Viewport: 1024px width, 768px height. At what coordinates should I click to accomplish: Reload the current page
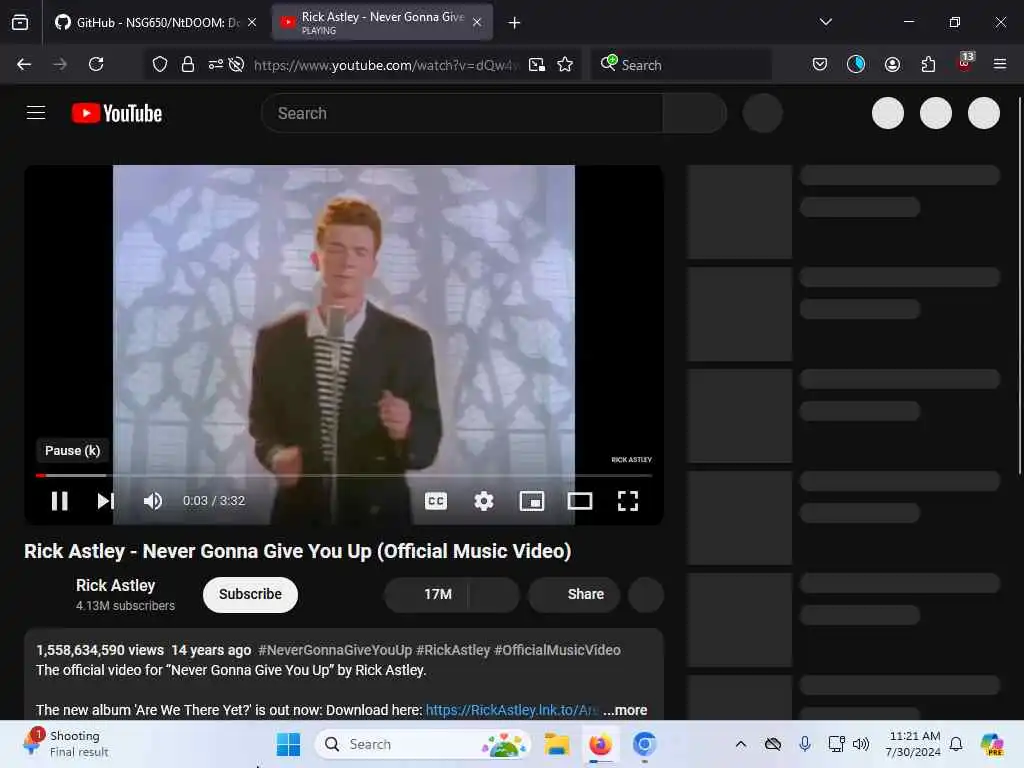click(96, 64)
